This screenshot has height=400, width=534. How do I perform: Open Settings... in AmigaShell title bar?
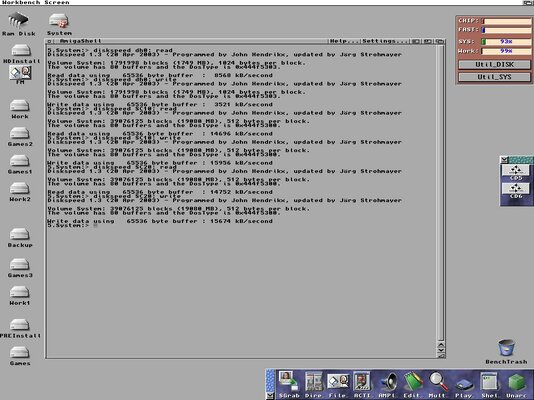[x=385, y=41]
